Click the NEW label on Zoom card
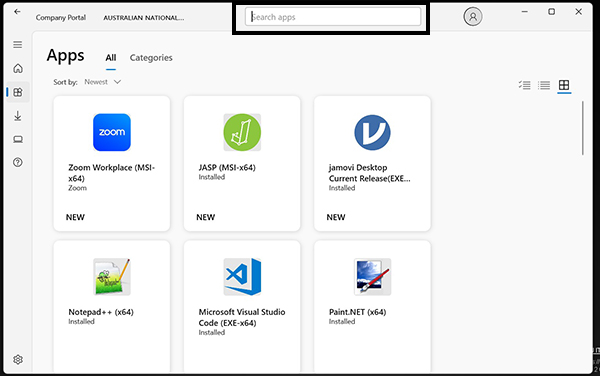 tap(75, 217)
